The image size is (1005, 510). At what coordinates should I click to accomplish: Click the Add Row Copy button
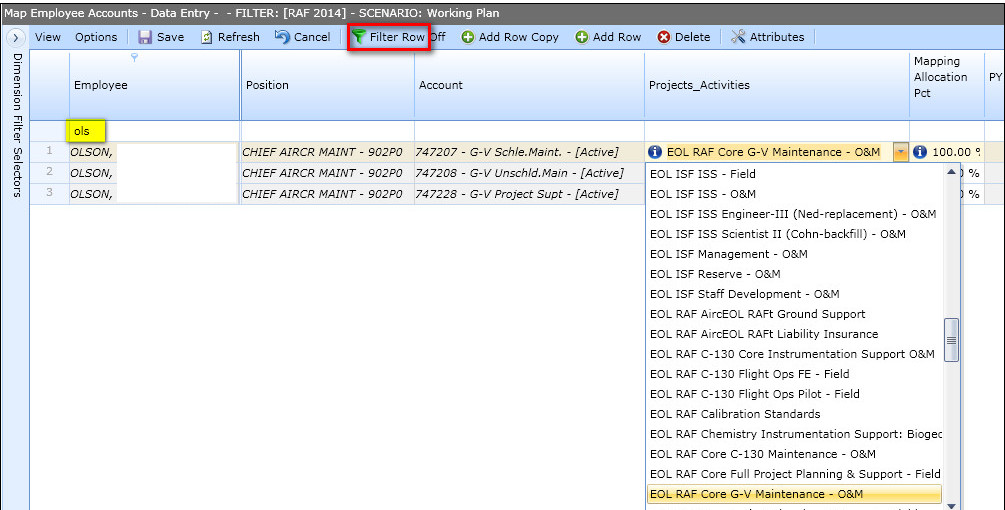click(510, 37)
